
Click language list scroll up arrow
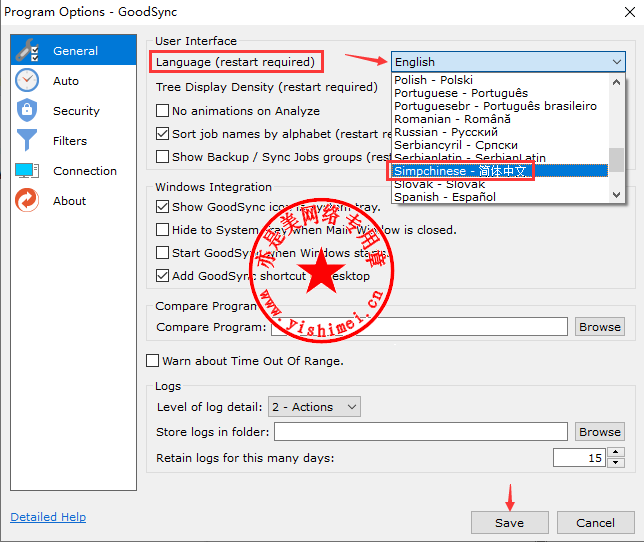[x=616, y=82]
